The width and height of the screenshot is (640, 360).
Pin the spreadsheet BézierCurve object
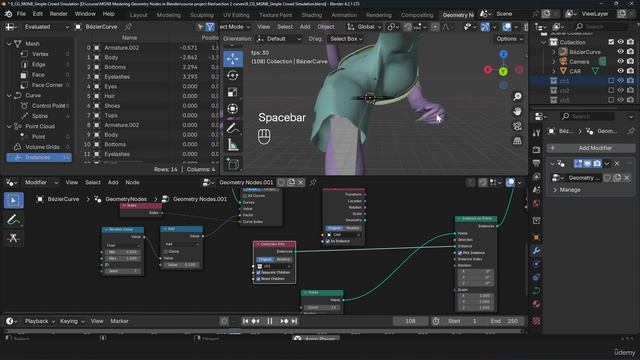[128, 27]
